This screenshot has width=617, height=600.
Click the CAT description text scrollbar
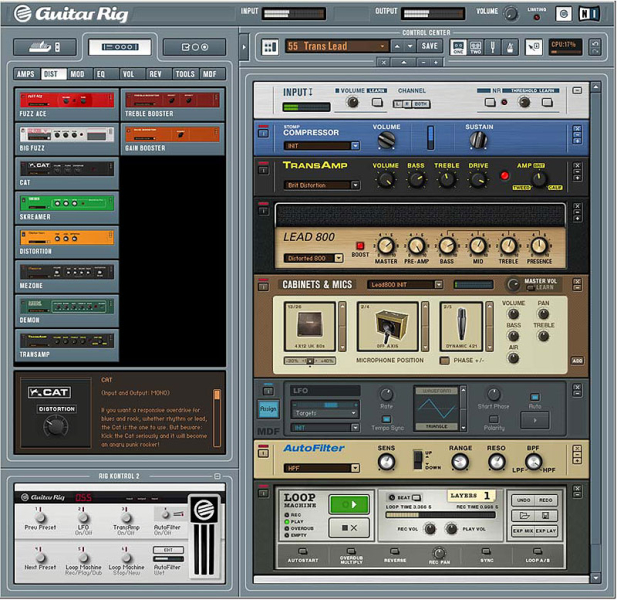coord(217,418)
